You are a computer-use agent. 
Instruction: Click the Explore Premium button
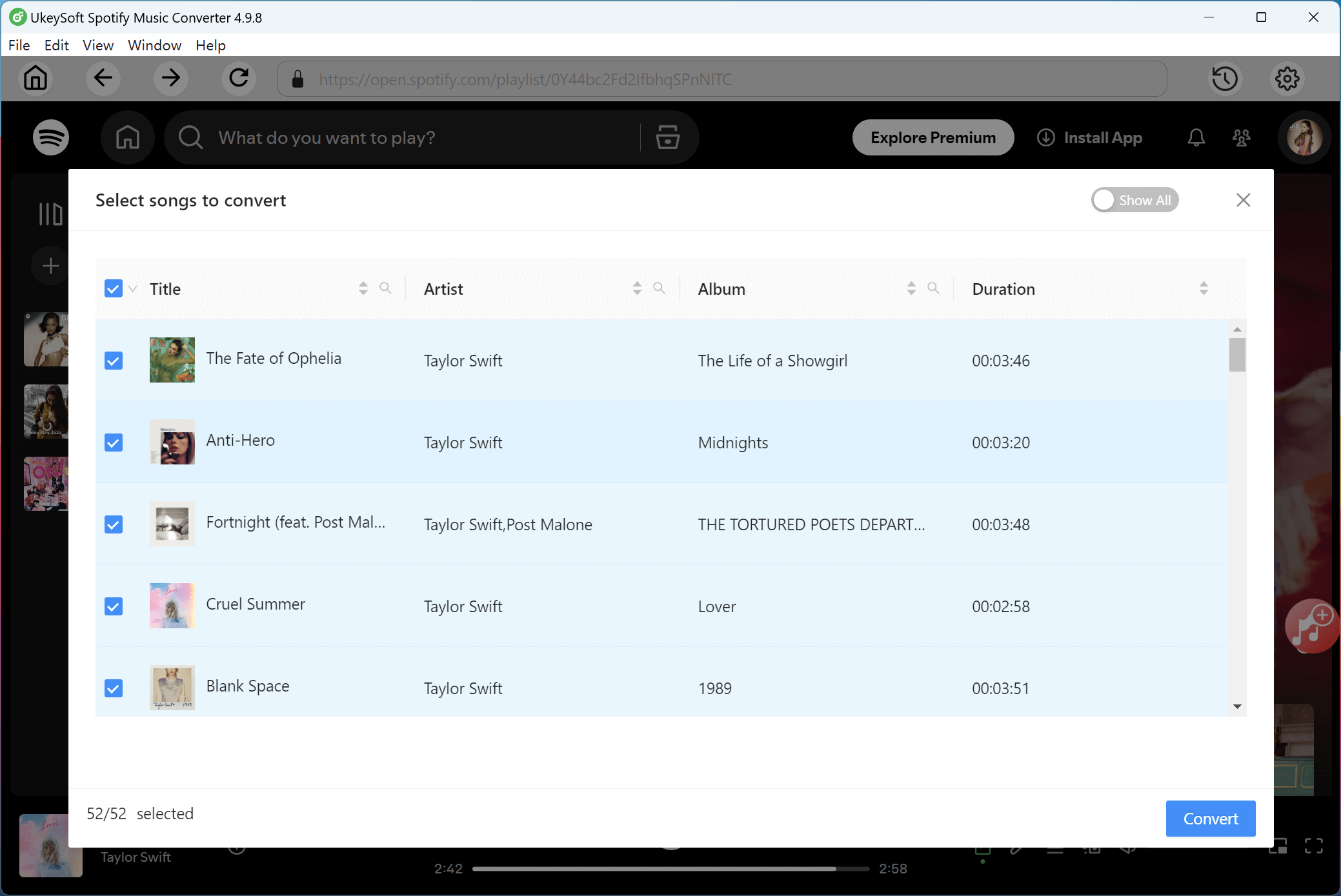(933, 137)
